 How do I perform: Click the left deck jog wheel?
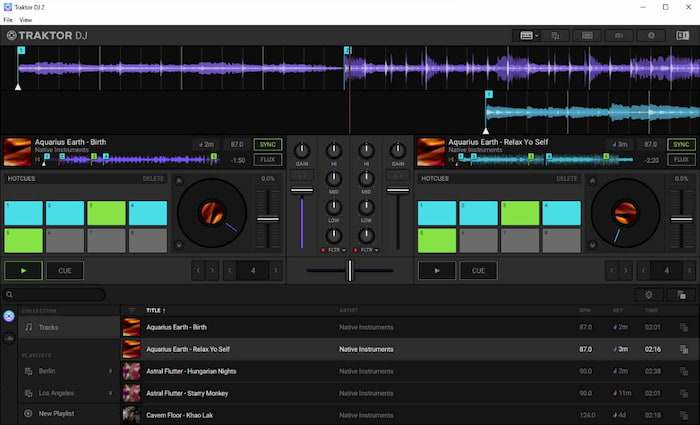212,213
